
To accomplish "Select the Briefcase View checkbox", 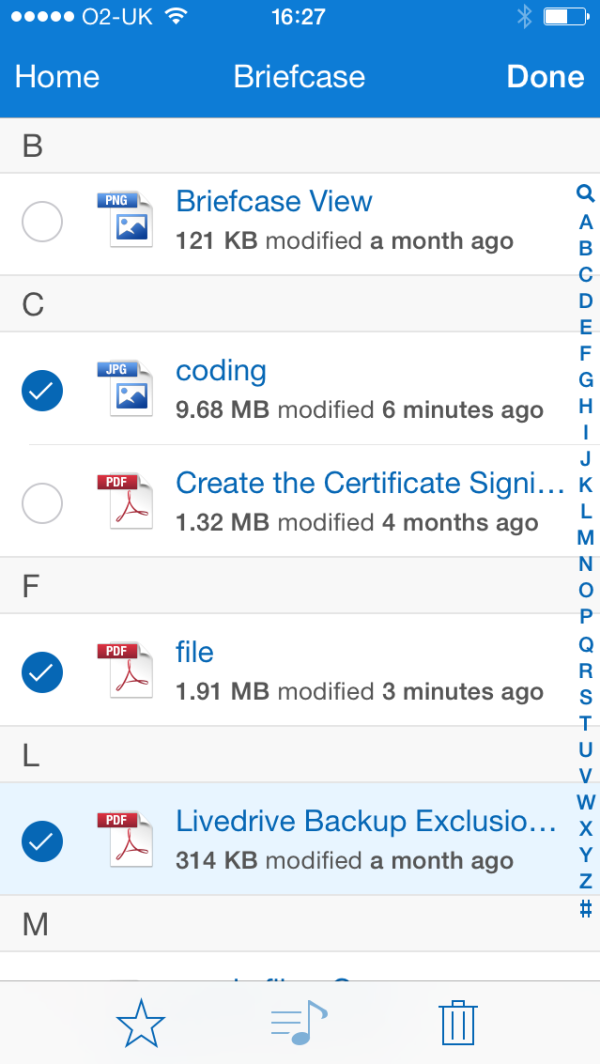I will tap(42, 222).
